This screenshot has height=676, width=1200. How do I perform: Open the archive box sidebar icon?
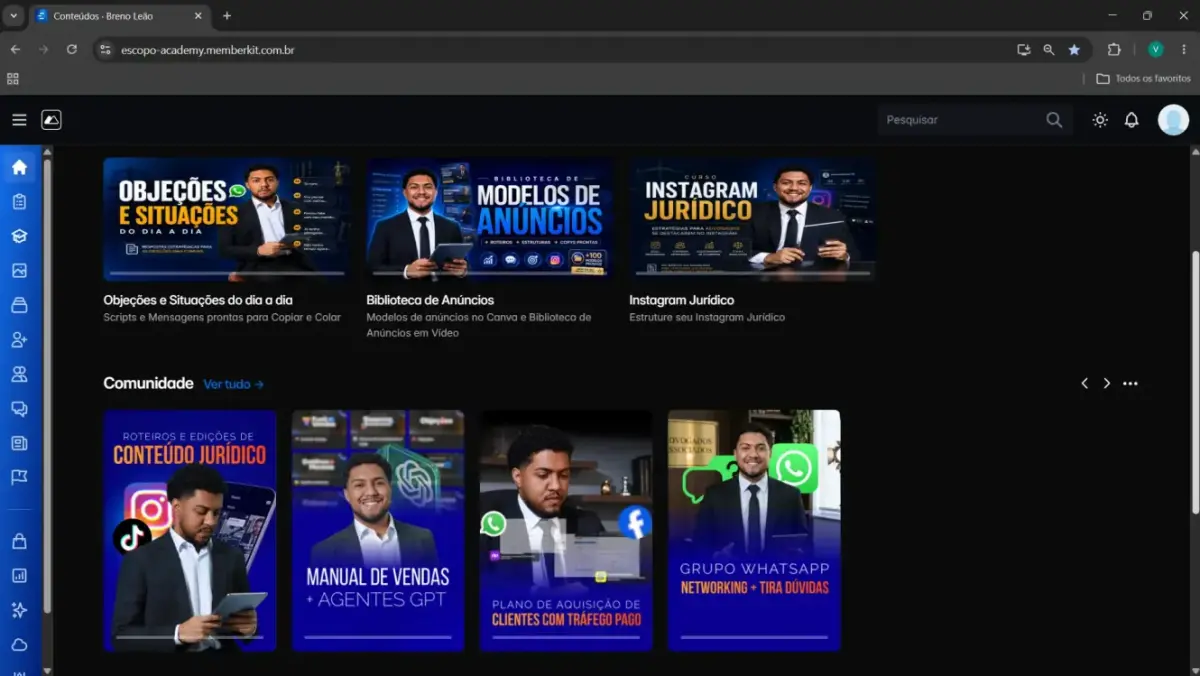[x=19, y=305]
